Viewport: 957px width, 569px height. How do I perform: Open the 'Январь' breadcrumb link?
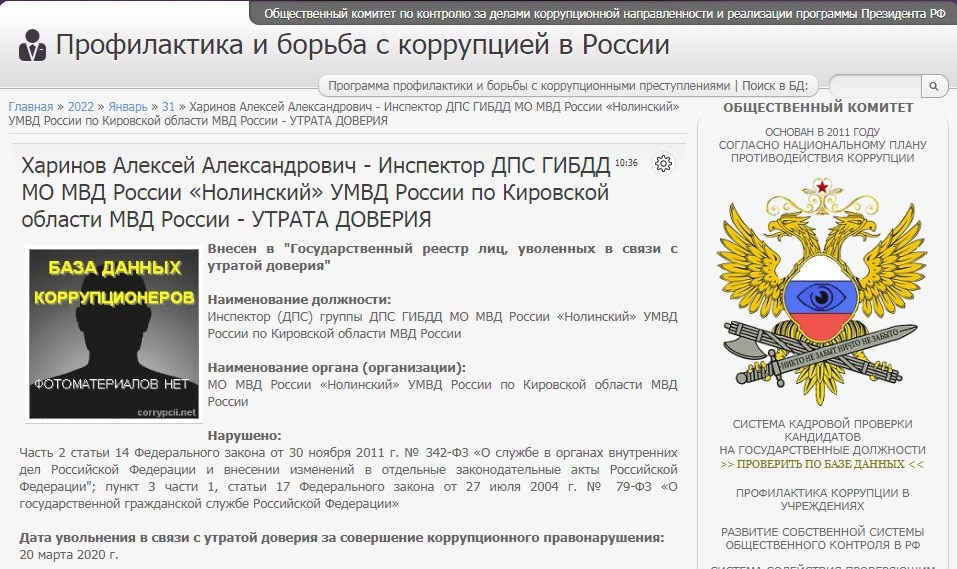coord(128,107)
